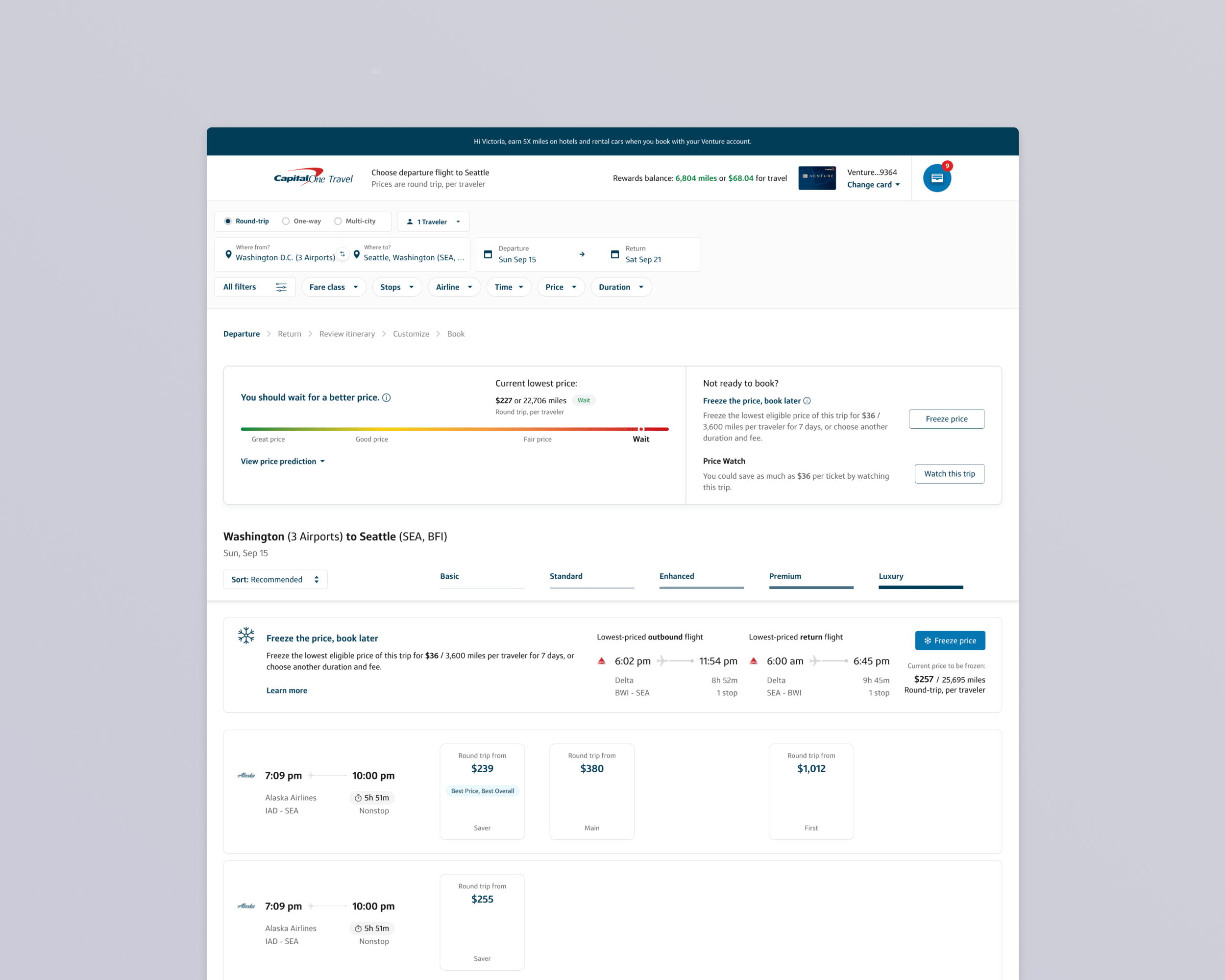This screenshot has width=1225, height=980.
Task: Click the Capital One Travel logo
Action: tap(313, 177)
